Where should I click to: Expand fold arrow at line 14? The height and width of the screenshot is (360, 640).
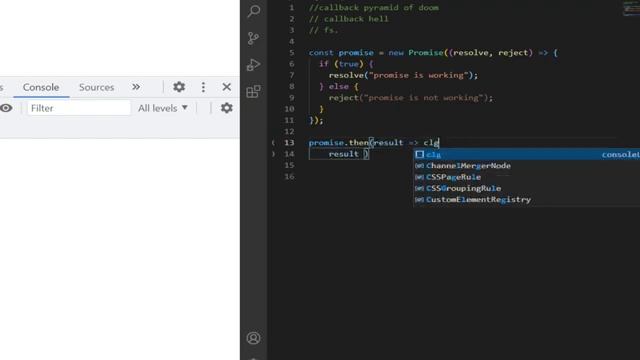273,154
